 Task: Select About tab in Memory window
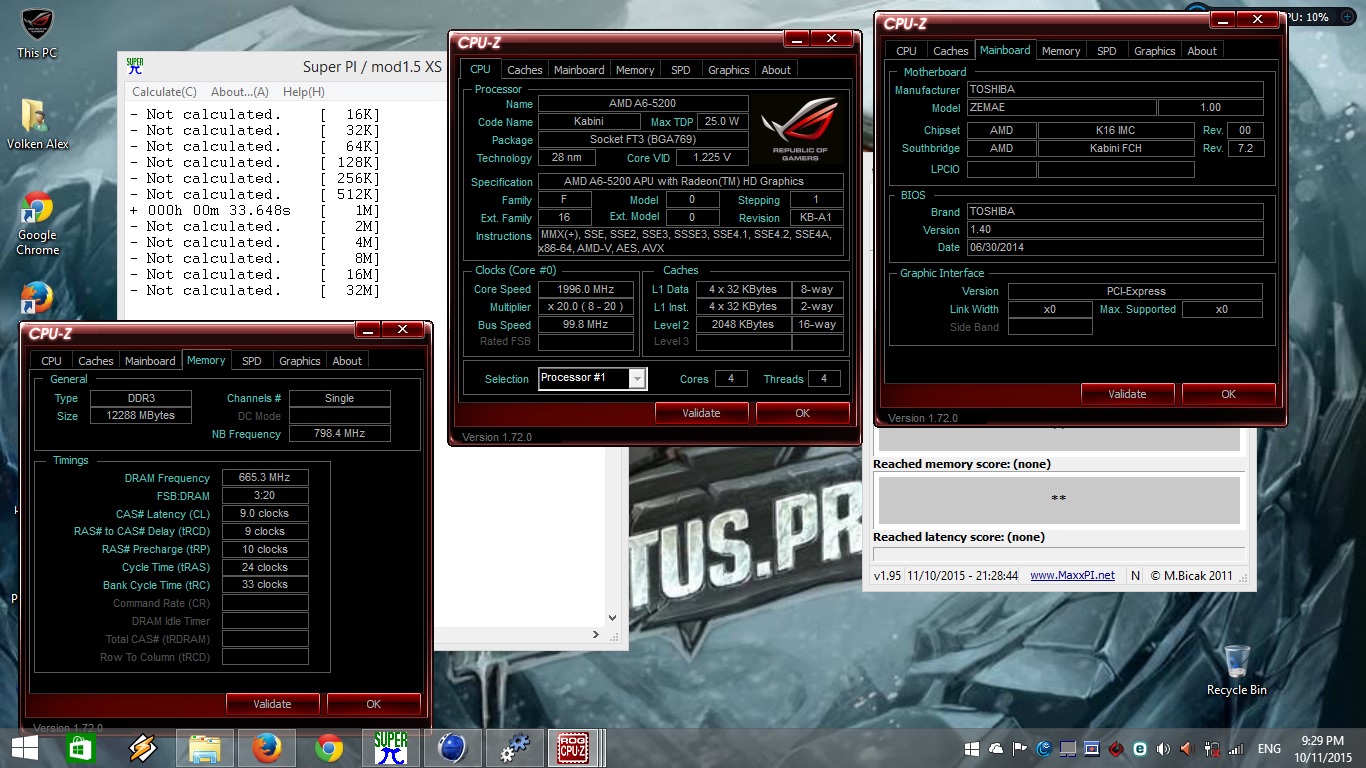[x=347, y=361]
